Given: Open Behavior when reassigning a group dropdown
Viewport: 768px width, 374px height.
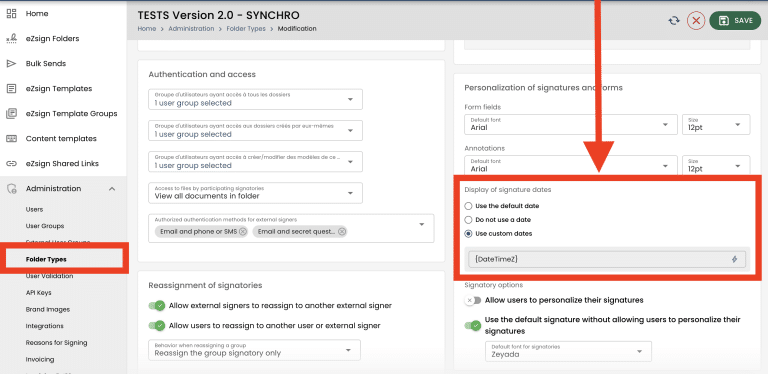Looking at the screenshot, I should pos(255,350).
